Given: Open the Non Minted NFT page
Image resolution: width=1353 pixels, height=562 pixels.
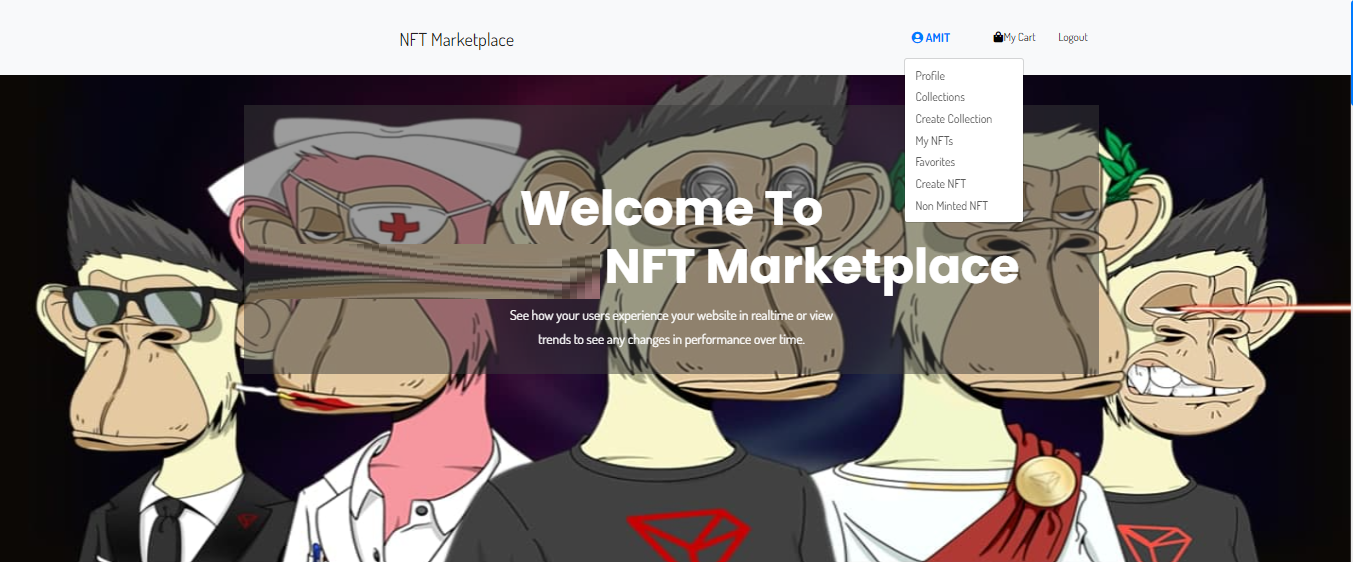Looking at the screenshot, I should click(x=951, y=206).
